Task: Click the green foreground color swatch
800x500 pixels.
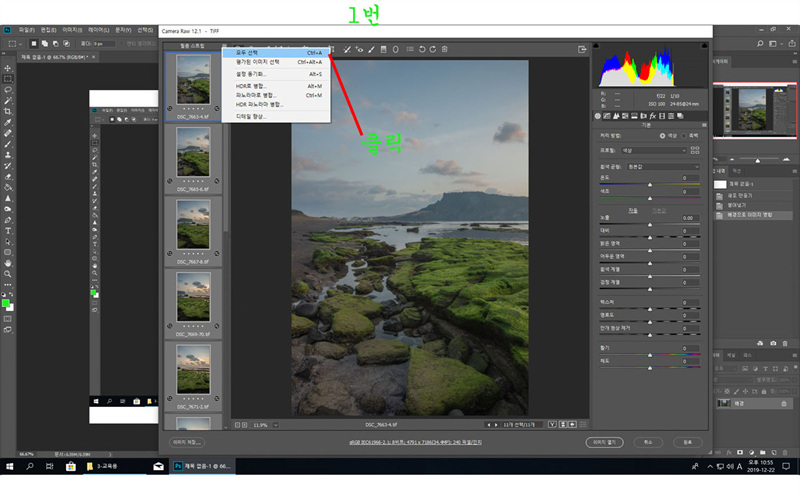Action: (6, 304)
